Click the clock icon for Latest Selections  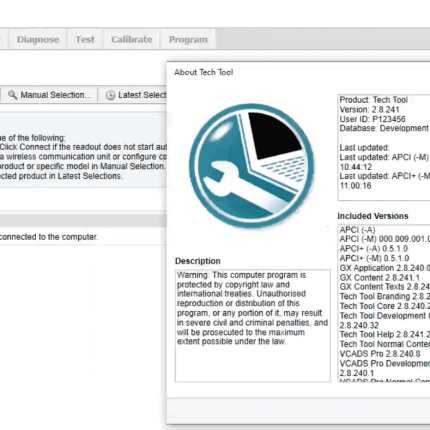coord(110,95)
